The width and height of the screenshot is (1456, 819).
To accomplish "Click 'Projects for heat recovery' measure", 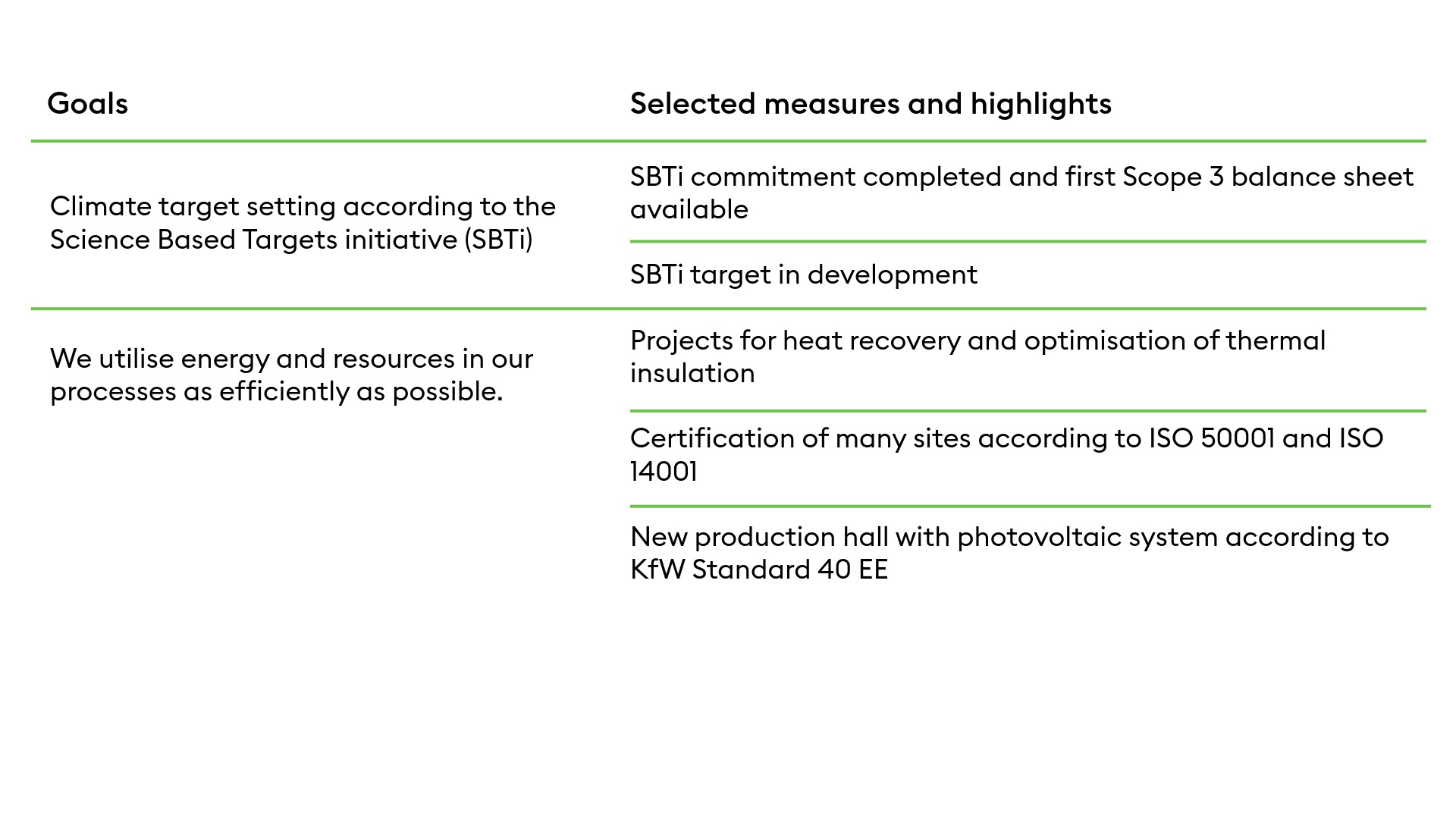I will click(977, 340).
